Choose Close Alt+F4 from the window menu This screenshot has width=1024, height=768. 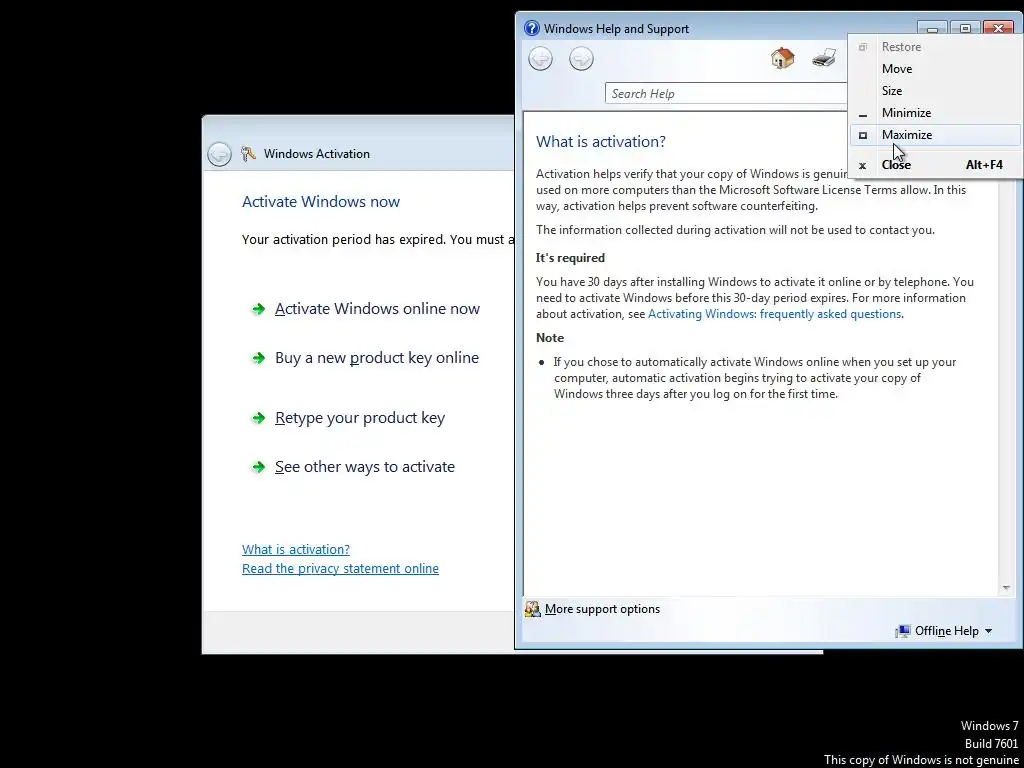pos(935,165)
